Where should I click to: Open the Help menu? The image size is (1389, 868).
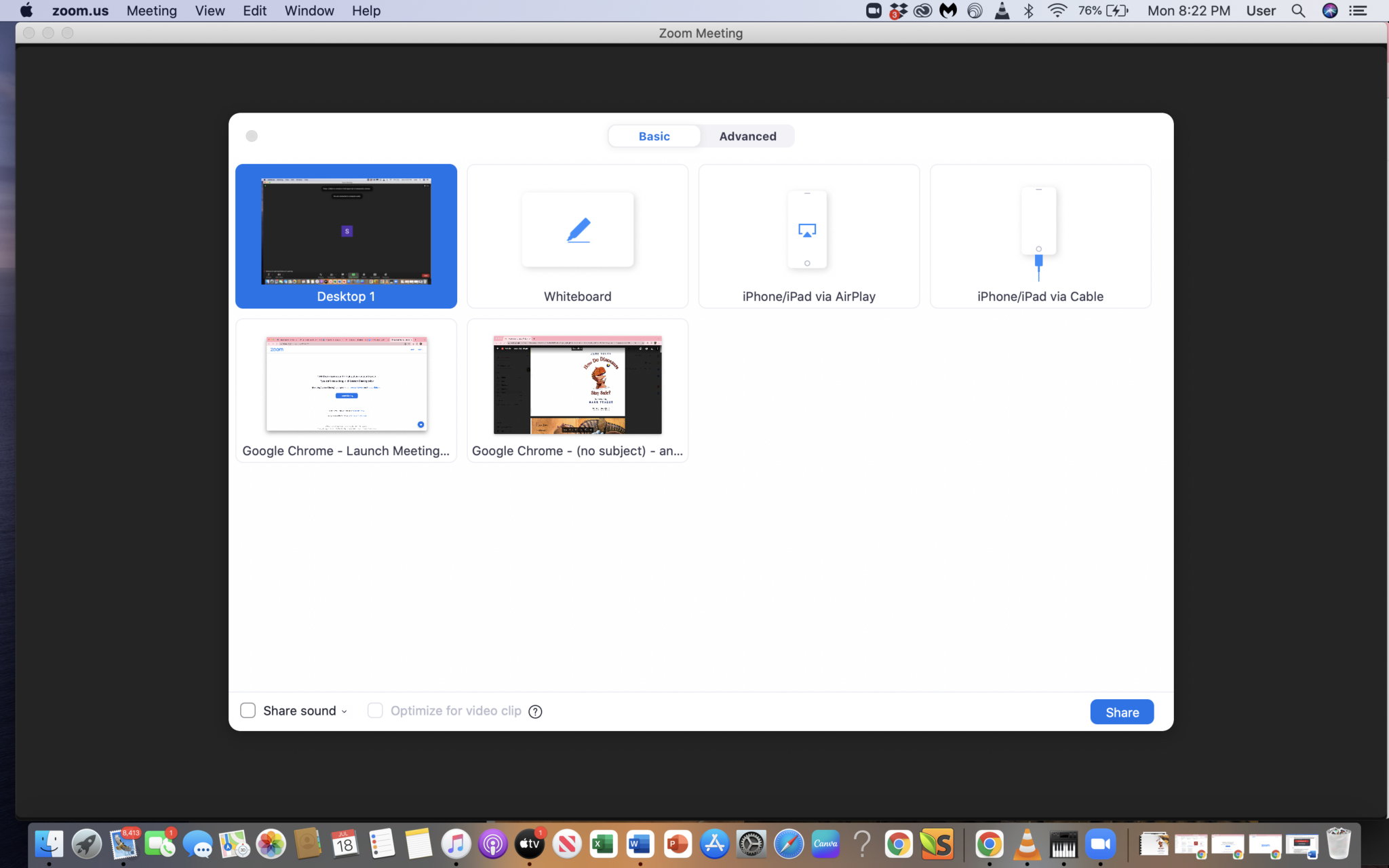(x=366, y=11)
